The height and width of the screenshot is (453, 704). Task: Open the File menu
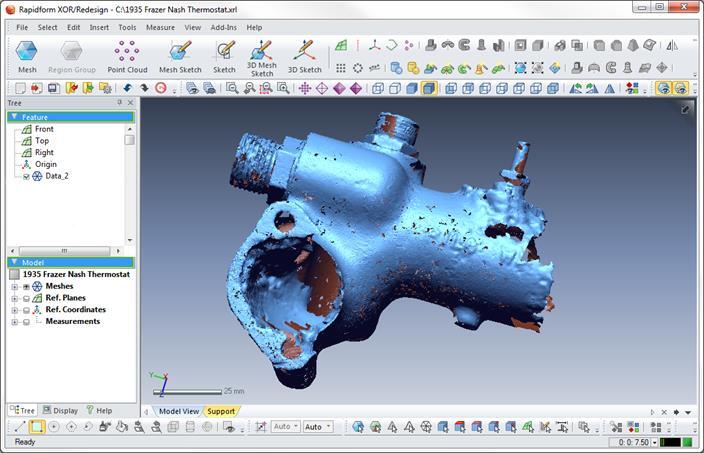click(22, 27)
